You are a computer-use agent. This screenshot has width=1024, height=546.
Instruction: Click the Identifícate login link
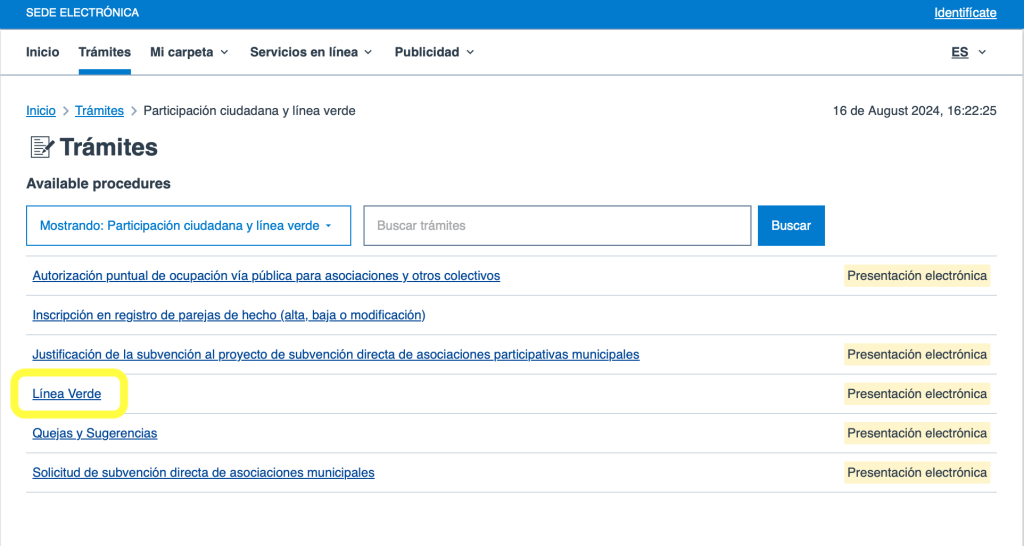coord(964,13)
